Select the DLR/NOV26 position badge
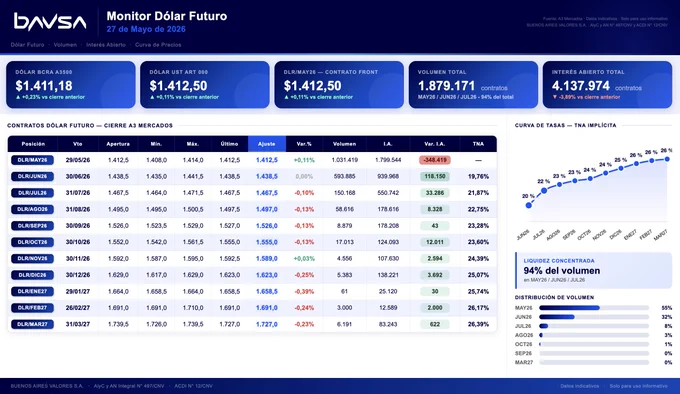680x394 pixels. pyautogui.click(x=33, y=258)
